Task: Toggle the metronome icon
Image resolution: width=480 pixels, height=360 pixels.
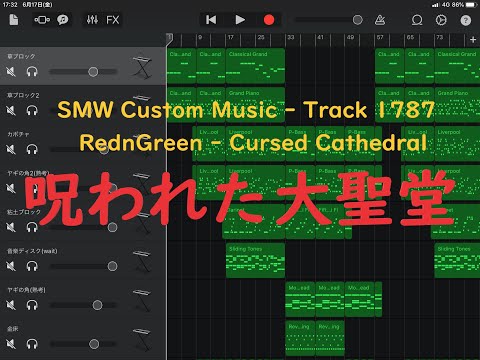Action: pos(380,20)
